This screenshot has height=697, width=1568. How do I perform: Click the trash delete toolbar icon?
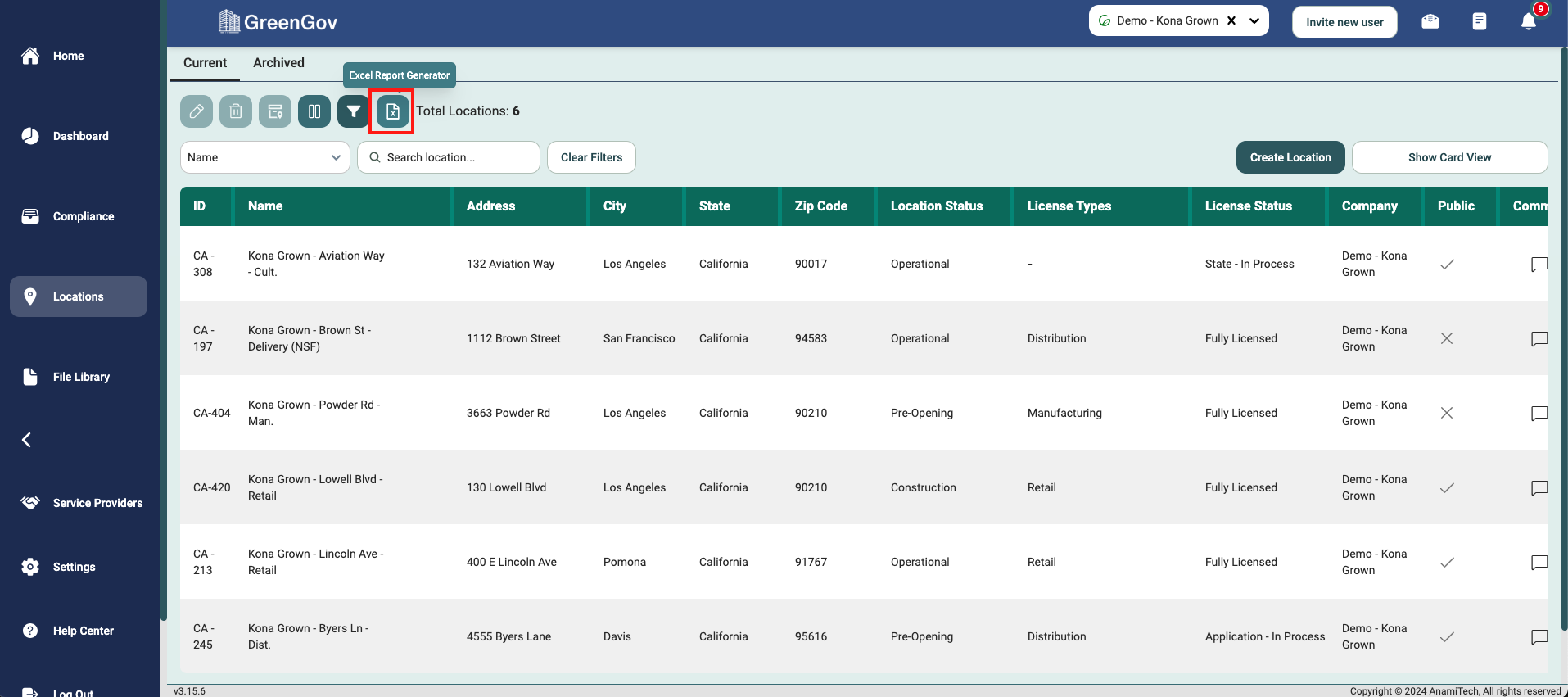(236, 111)
